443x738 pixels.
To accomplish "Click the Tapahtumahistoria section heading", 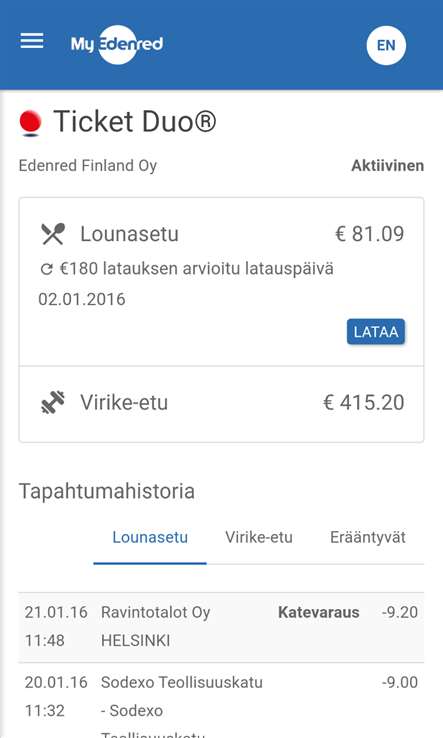I will pyautogui.click(x=107, y=491).
